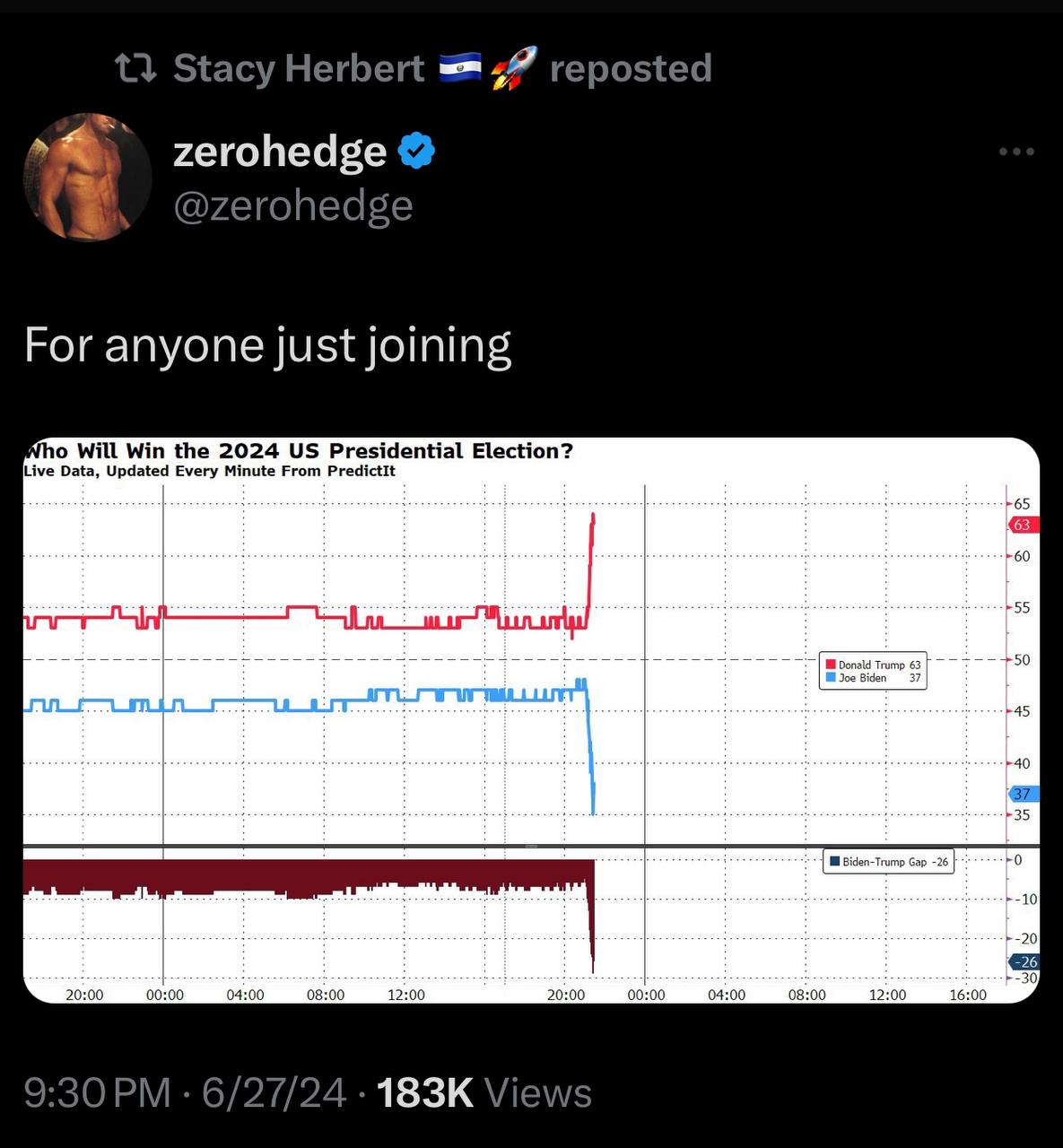Click the repost arrows icon
The height and width of the screenshot is (1148, 1063).
pyautogui.click(x=136, y=68)
